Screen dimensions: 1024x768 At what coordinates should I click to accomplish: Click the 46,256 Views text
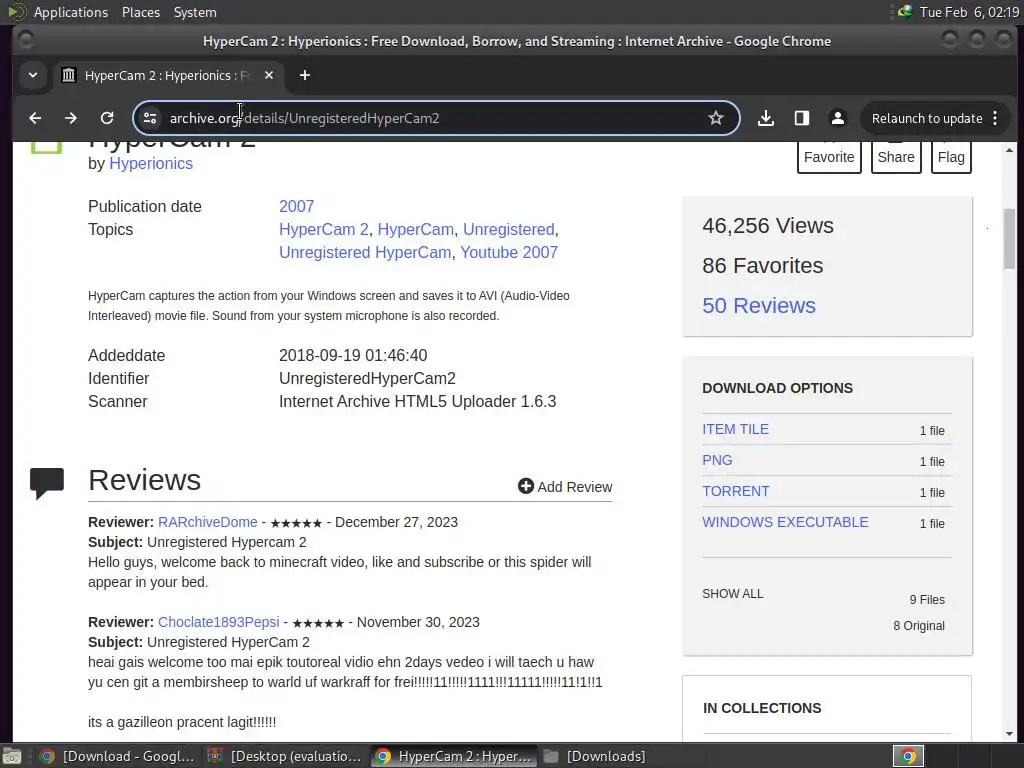point(768,225)
